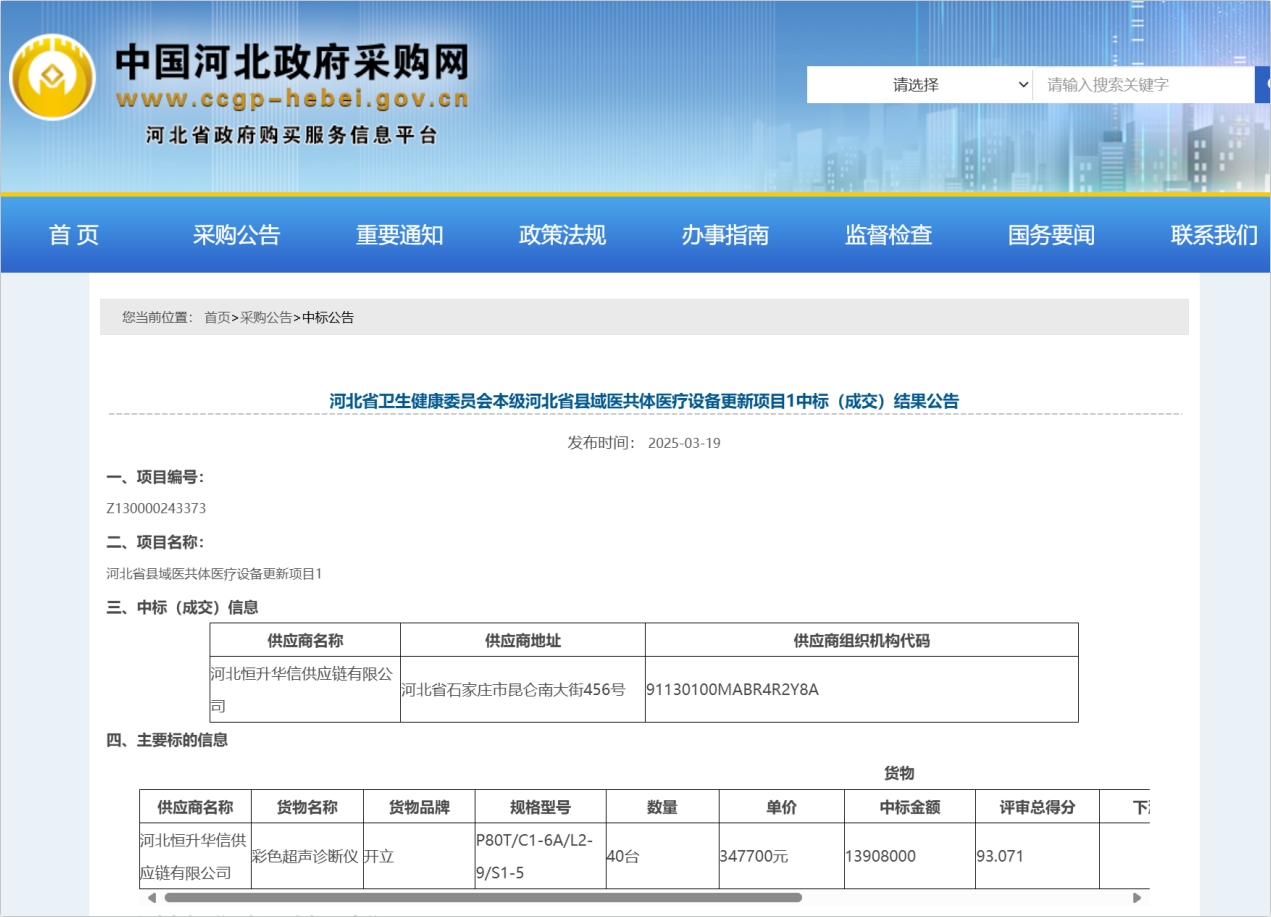Open the 请选择 category dropdown
Image resolution: width=1271 pixels, height=917 pixels.
coord(919,85)
